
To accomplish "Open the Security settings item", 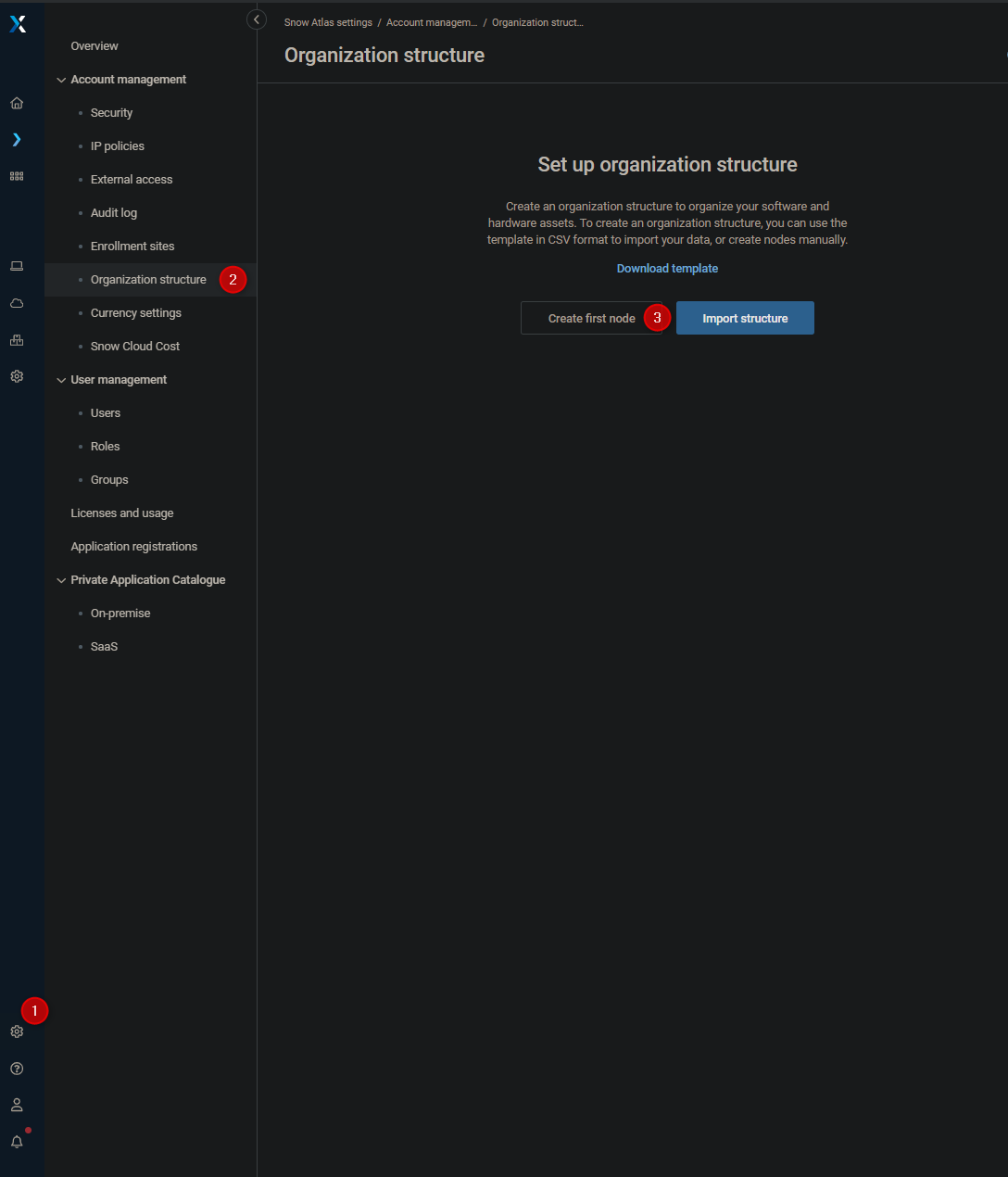I will (x=111, y=113).
